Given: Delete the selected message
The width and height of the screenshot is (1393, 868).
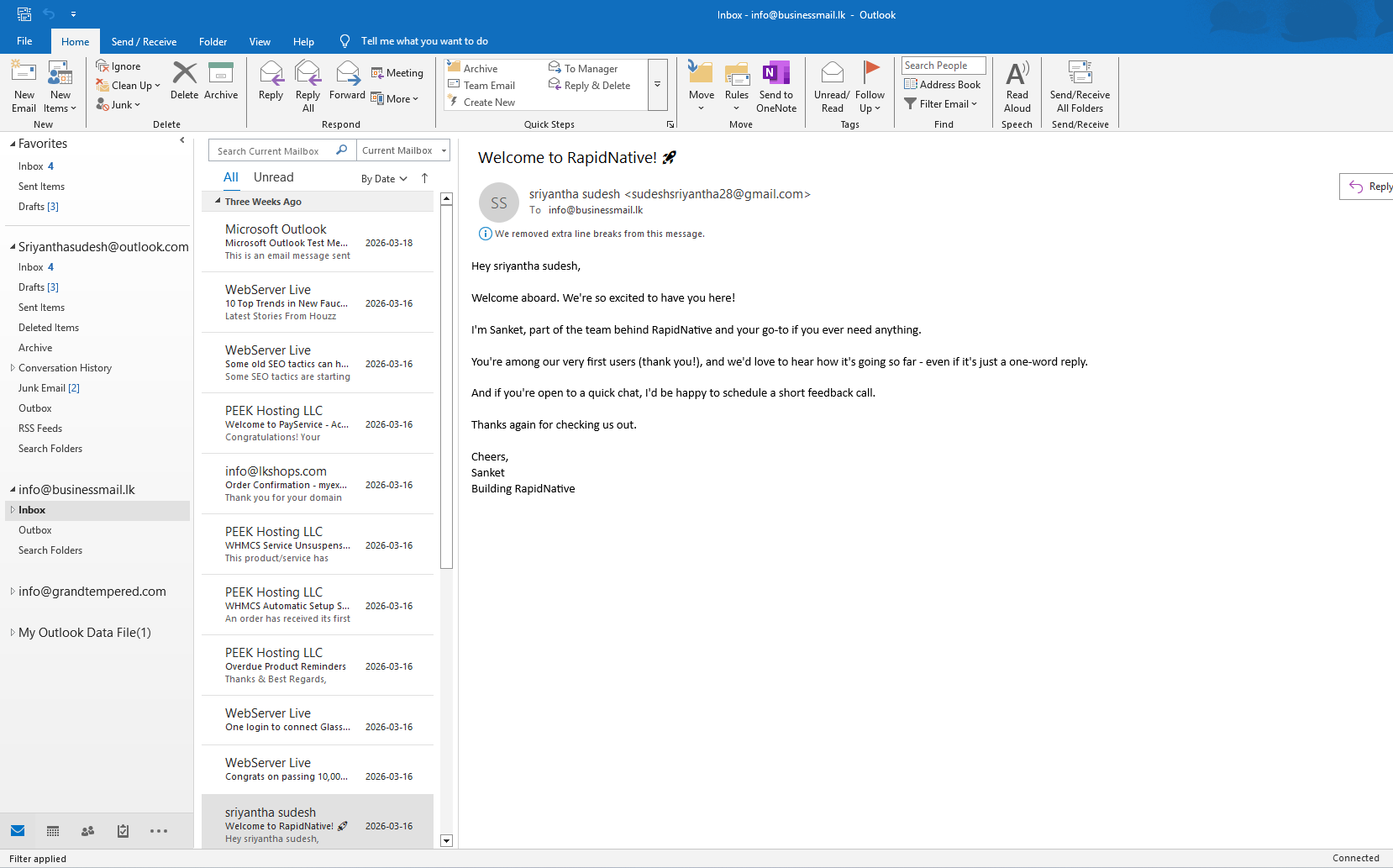Looking at the screenshot, I should (184, 81).
